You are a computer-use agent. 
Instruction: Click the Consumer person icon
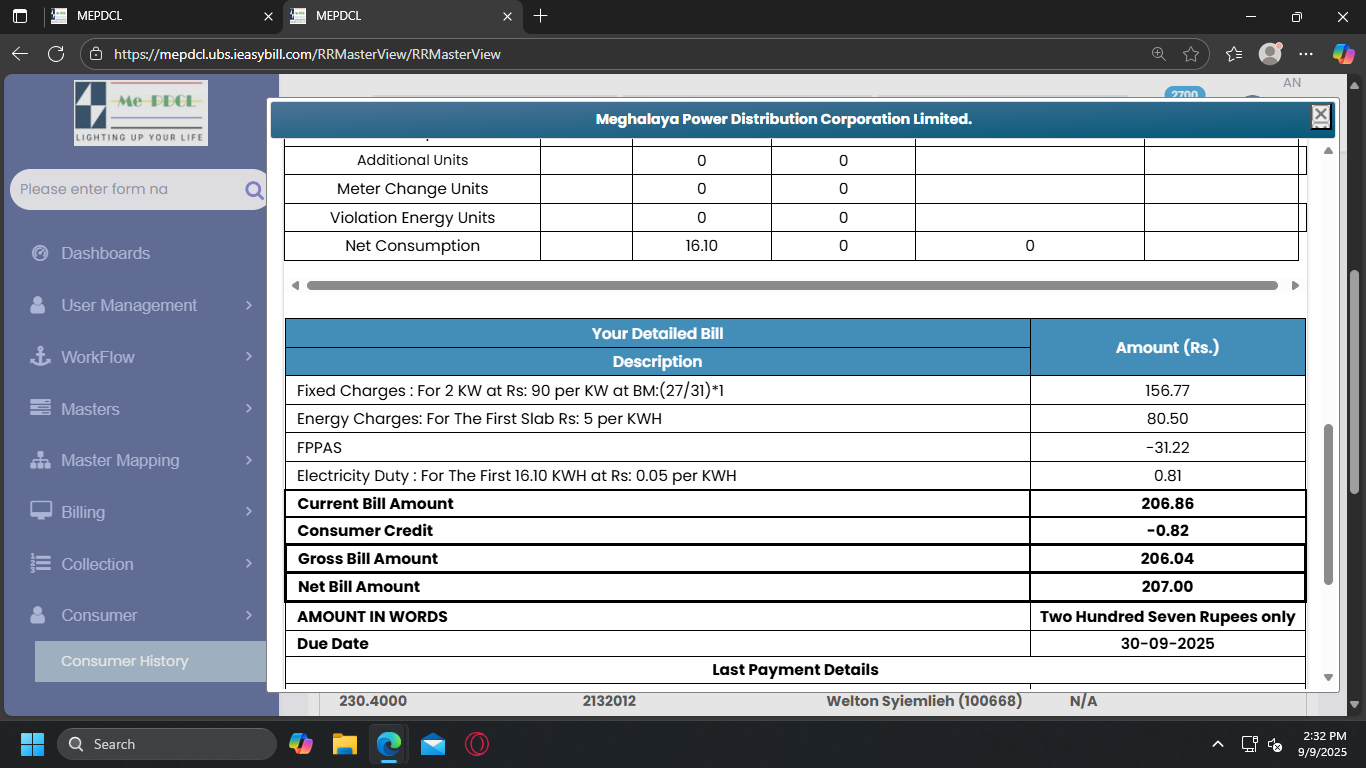[x=39, y=615]
